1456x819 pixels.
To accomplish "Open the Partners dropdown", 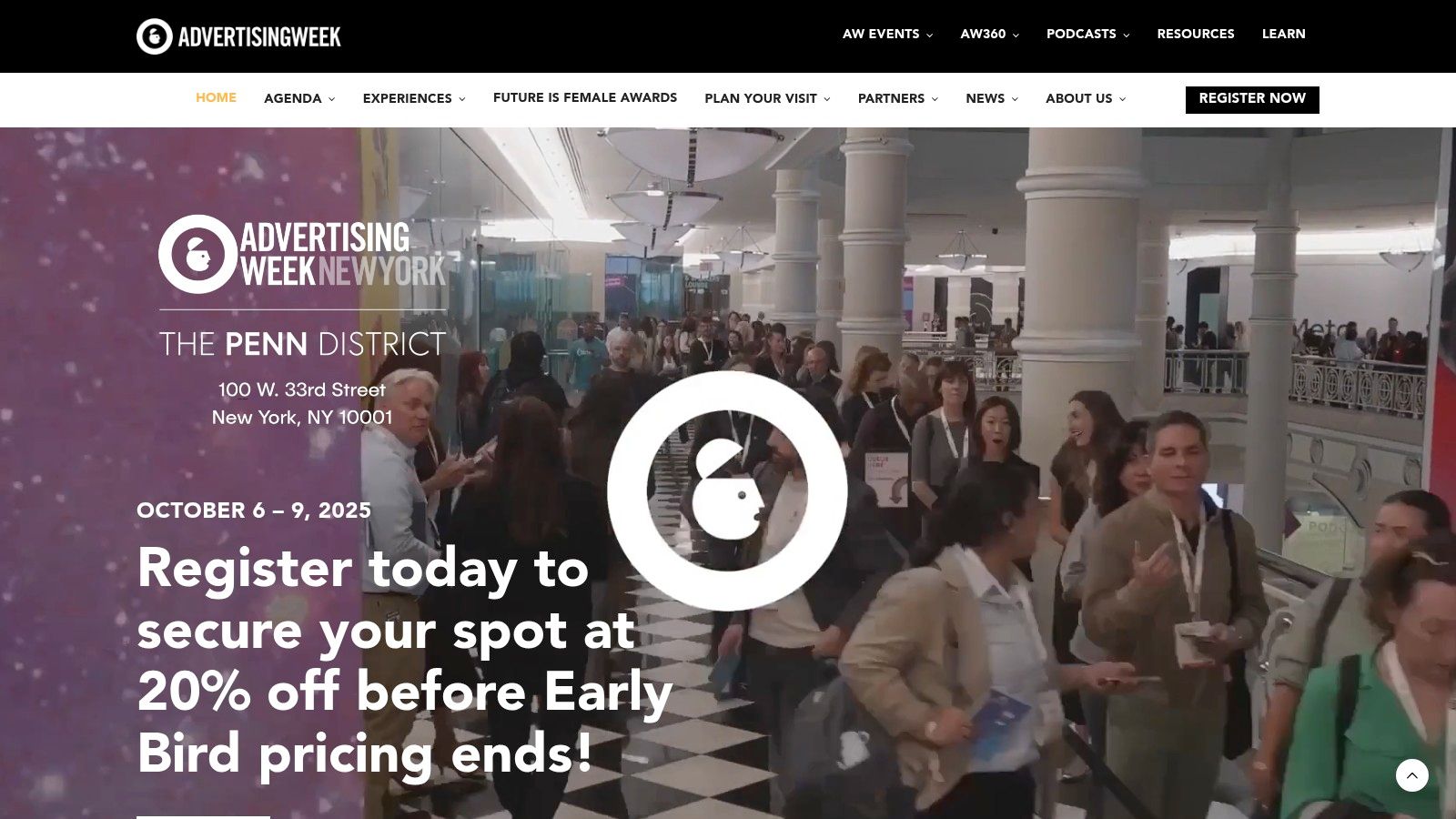I will tap(898, 98).
